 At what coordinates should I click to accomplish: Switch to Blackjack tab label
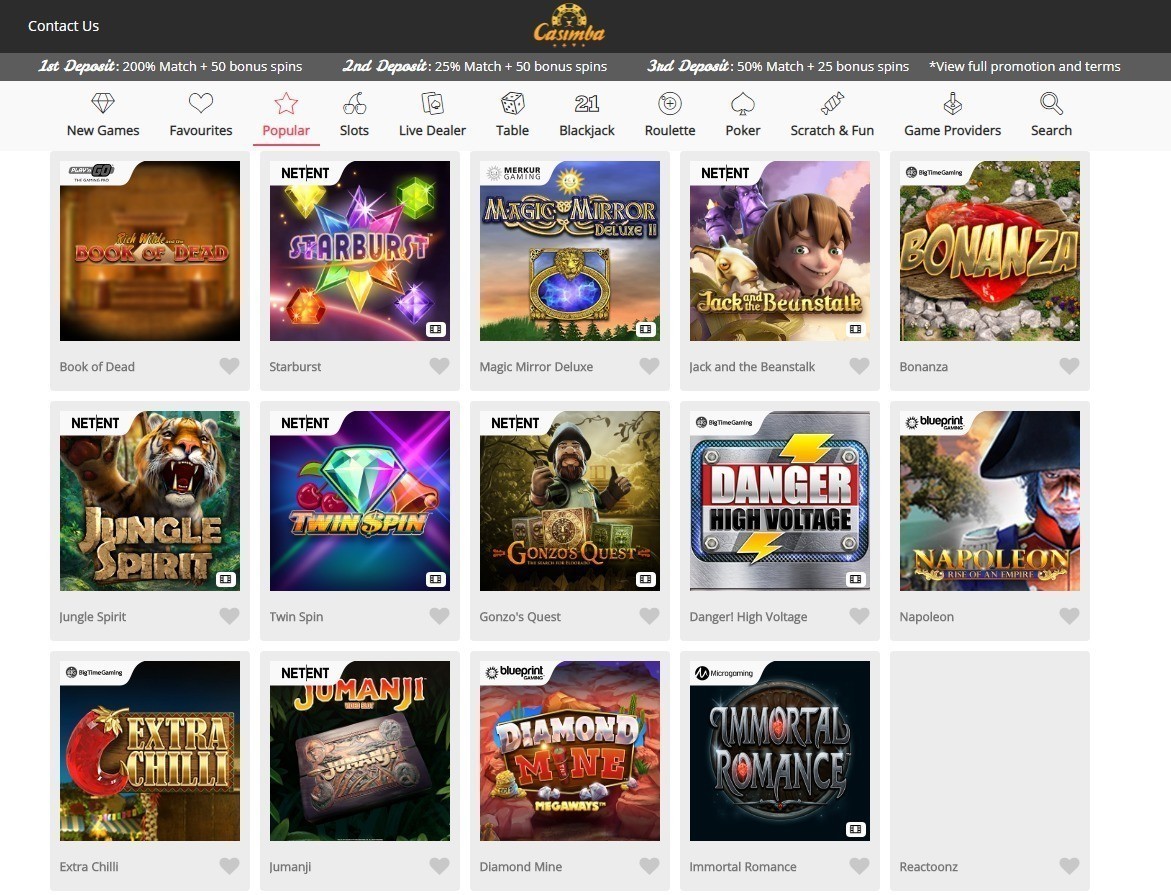(x=587, y=131)
